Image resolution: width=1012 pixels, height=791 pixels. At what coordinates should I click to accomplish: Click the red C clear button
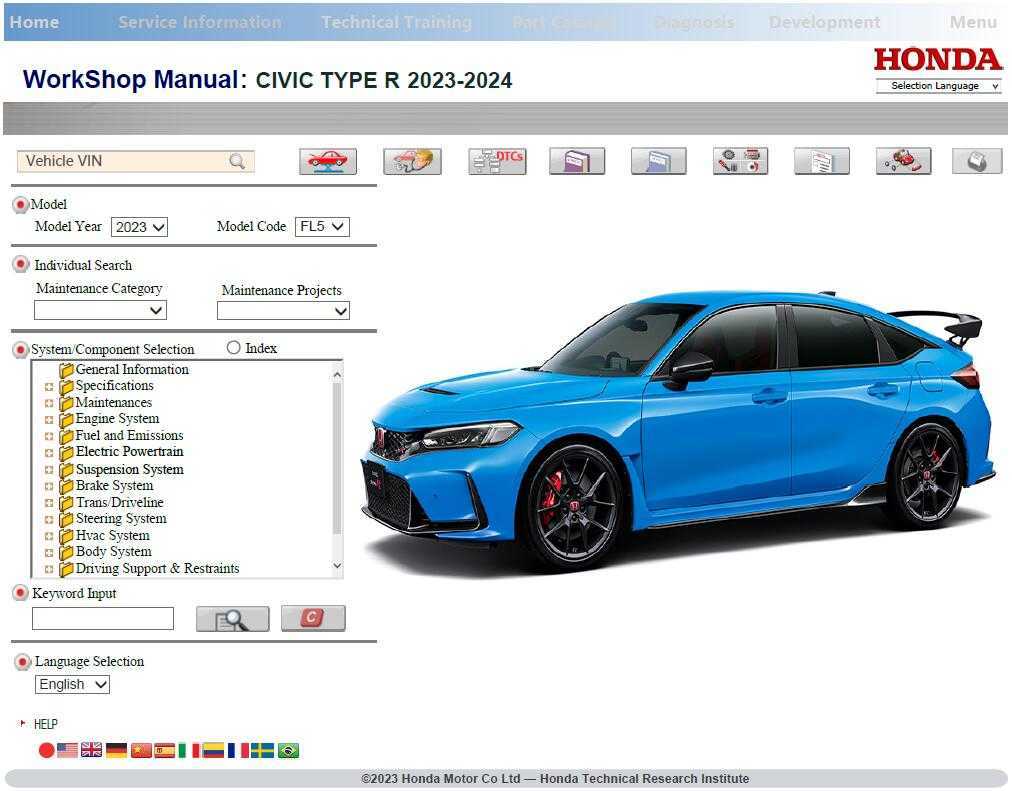pyautogui.click(x=313, y=618)
